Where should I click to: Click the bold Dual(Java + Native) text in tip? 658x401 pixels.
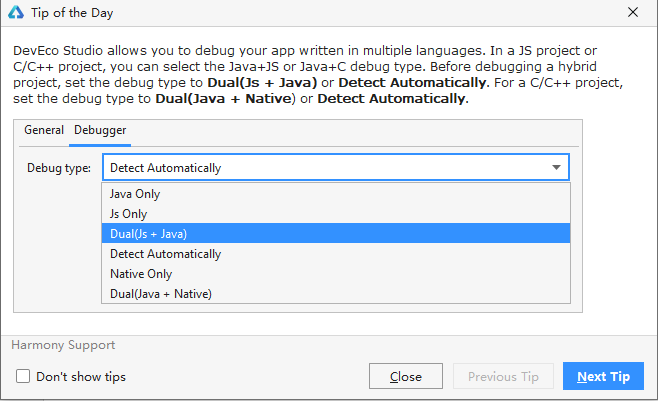pyautogui.click(x=225, y=99)
